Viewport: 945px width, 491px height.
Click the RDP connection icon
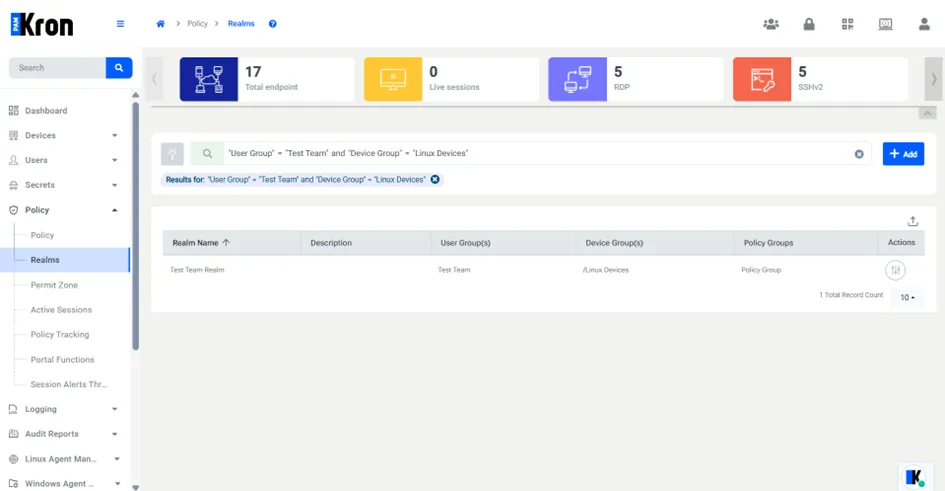577,79
